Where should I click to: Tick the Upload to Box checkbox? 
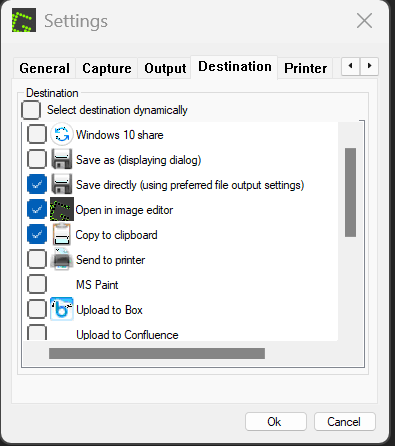[37, 309]
